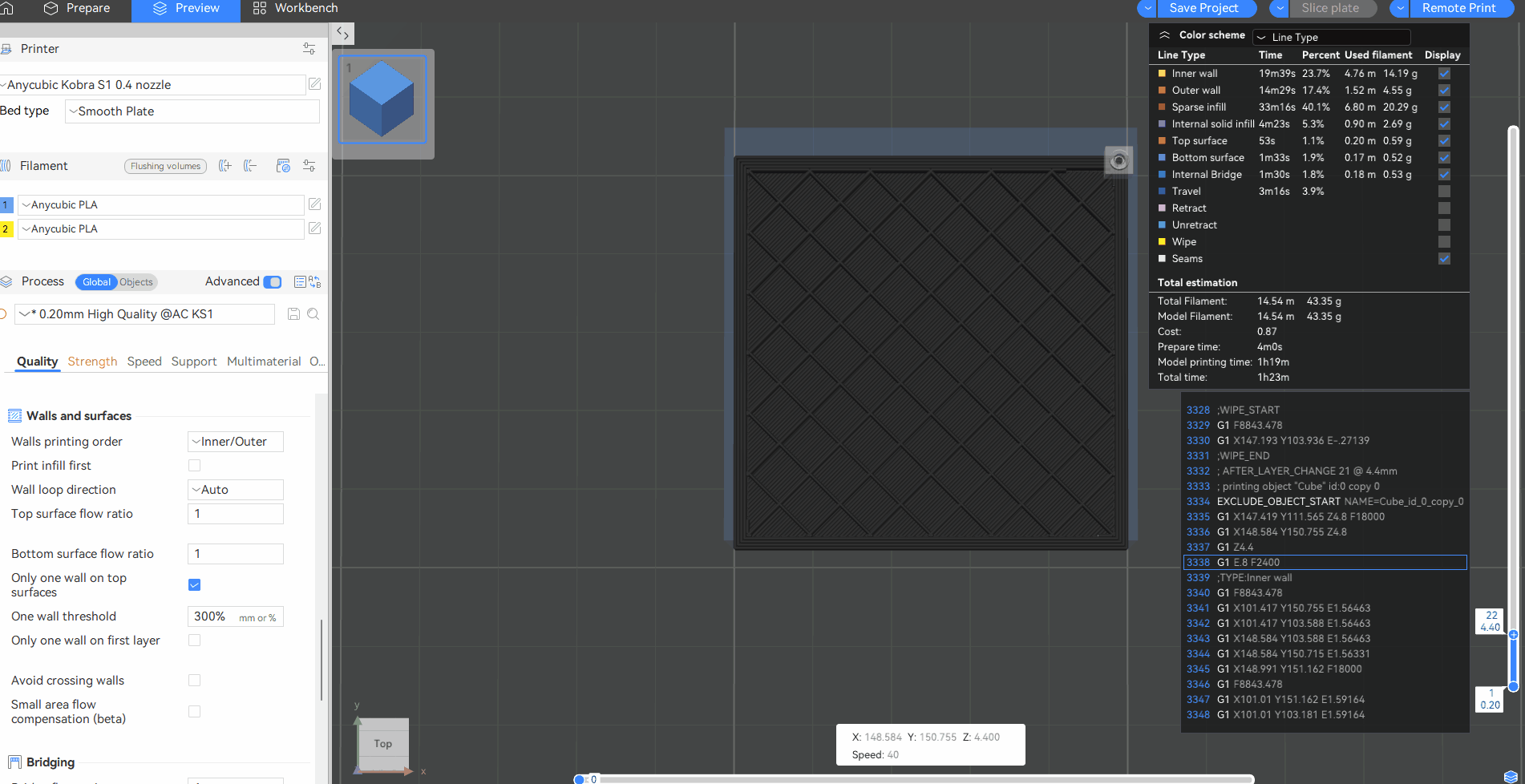
Task: Click the bottom handle of the layer slider
Action: pos(1513,686)
